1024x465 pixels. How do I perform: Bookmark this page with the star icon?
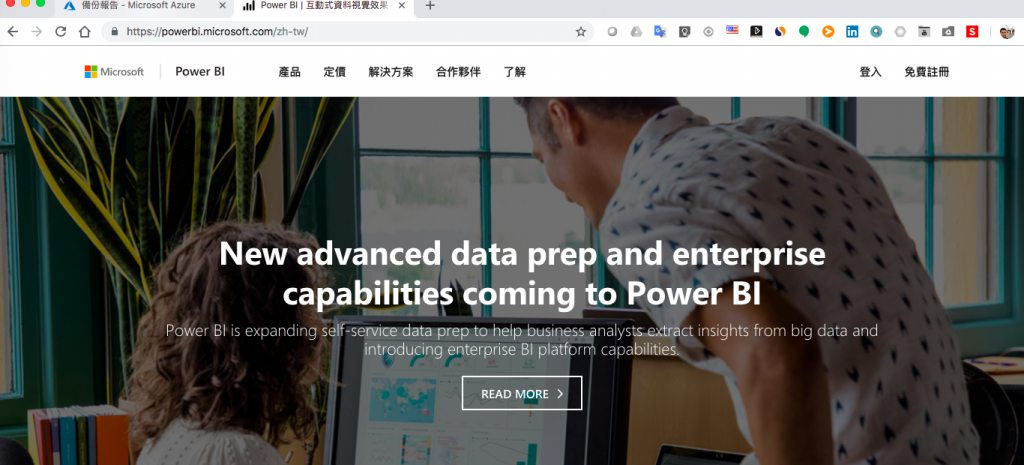(x=581, y=31)
